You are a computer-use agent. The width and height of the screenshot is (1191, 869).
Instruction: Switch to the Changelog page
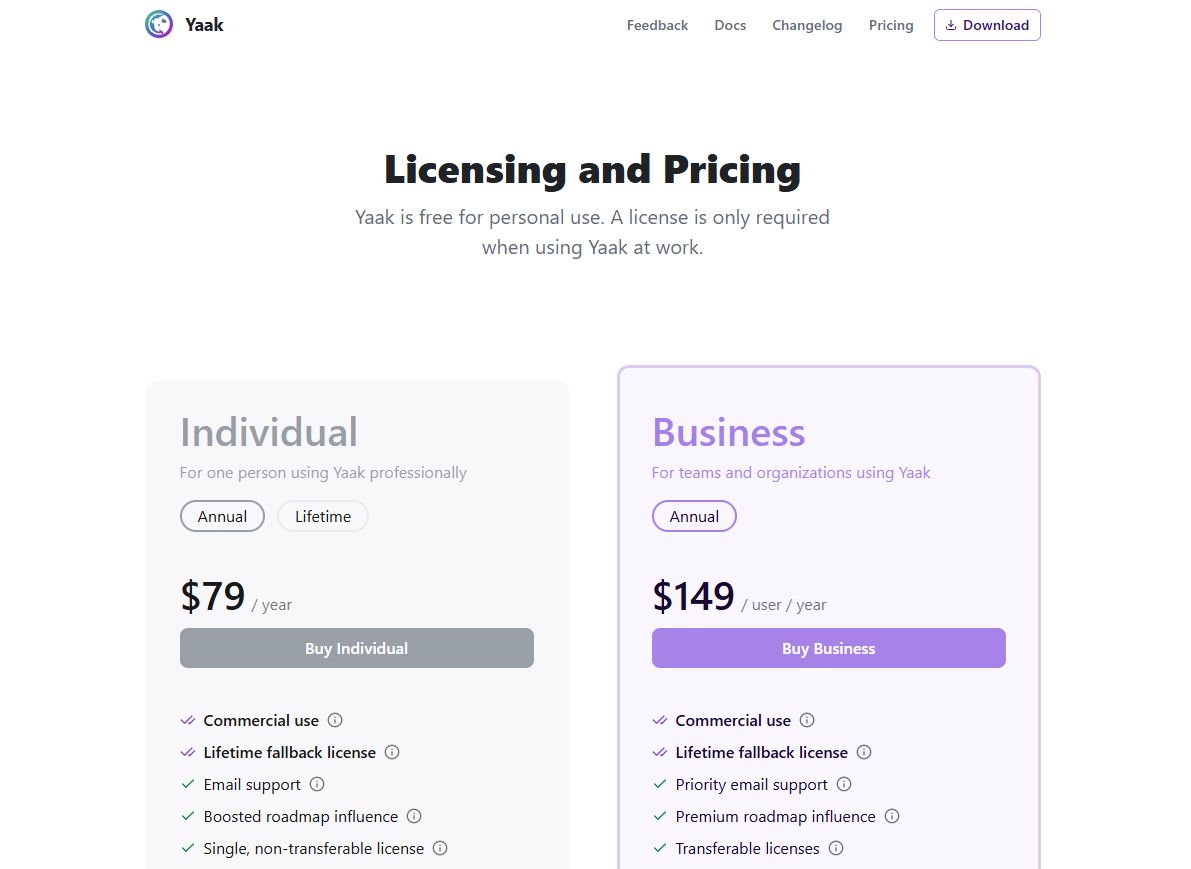pos(807,25)
